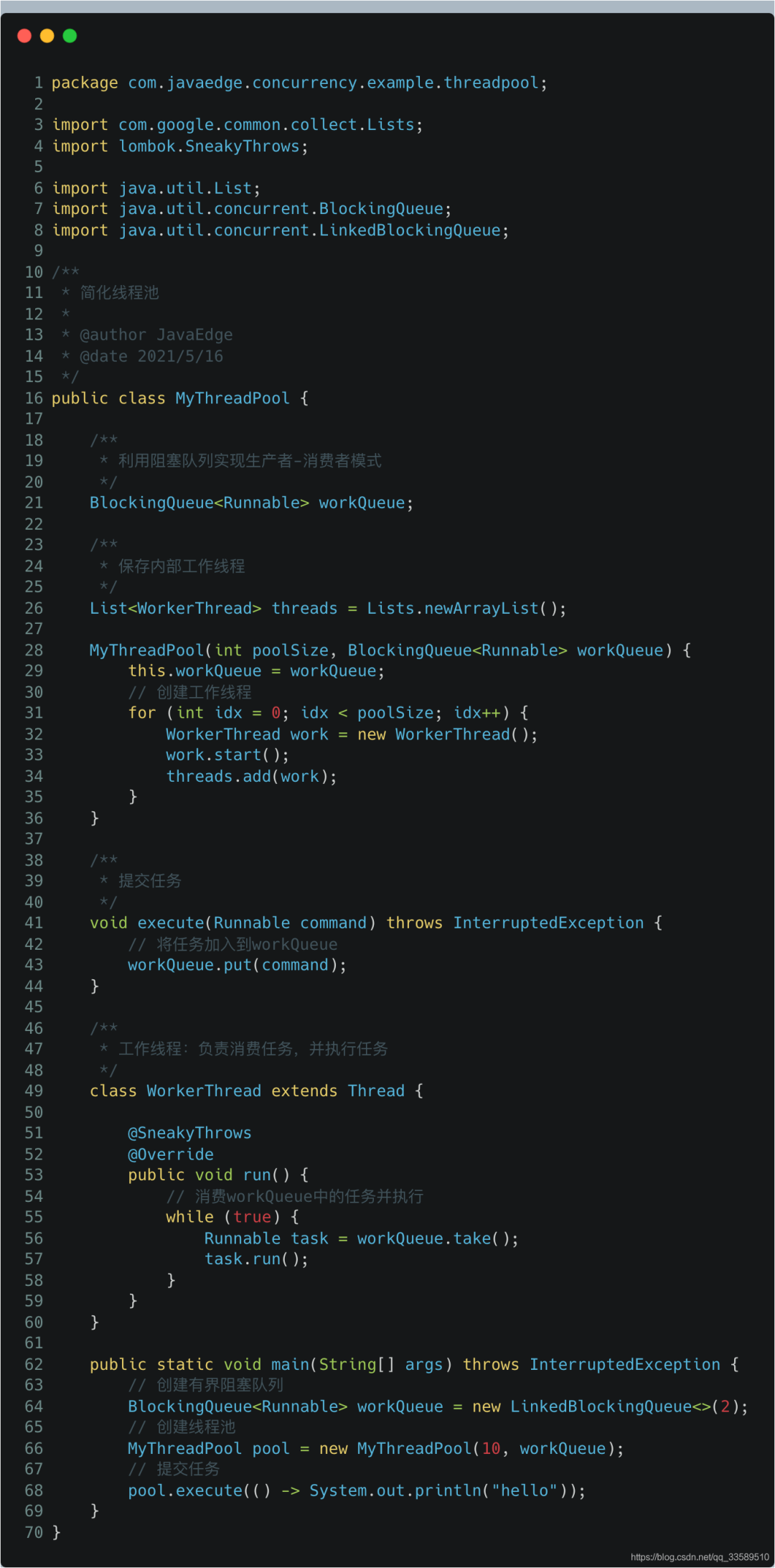Click the green maximize dot
This screenshot has height=1568, width=775.
[x=70, y=36]
